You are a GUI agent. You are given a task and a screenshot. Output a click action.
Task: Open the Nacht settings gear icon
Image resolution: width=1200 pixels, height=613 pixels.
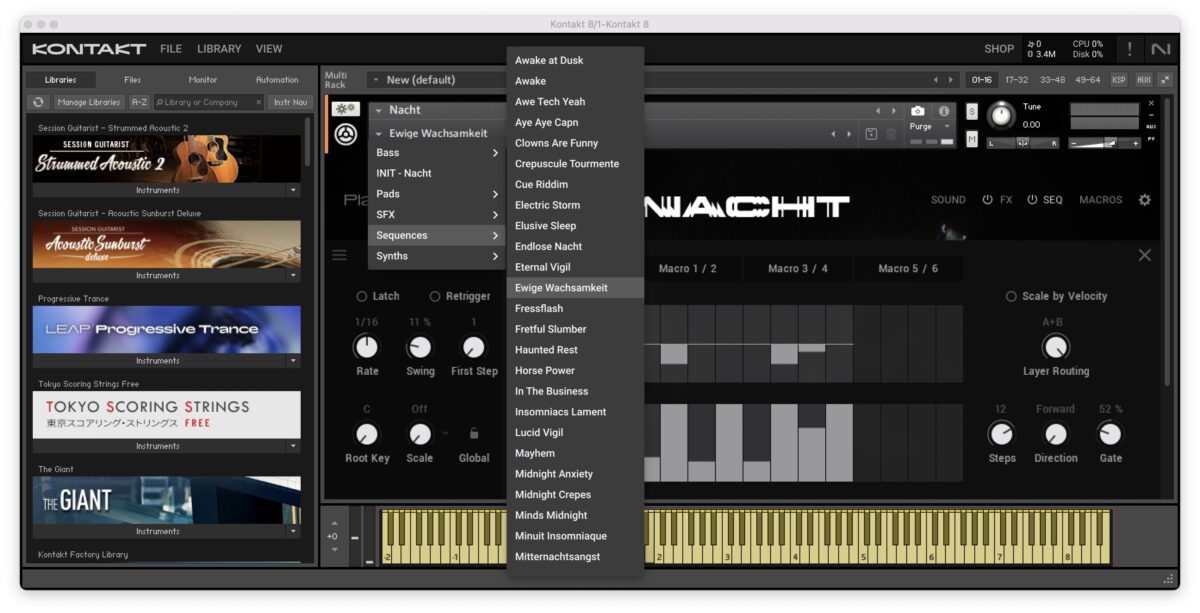1145,200
